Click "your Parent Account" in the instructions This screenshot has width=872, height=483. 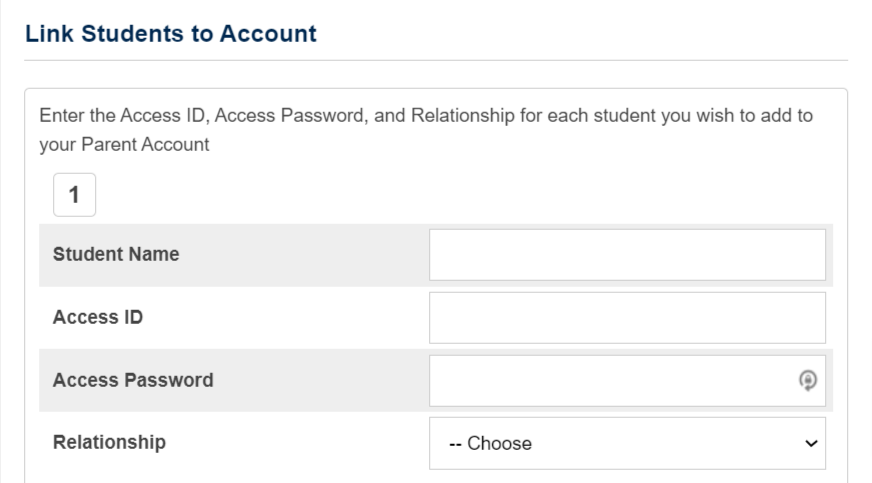pyautogui.click(x=124, y=144)
